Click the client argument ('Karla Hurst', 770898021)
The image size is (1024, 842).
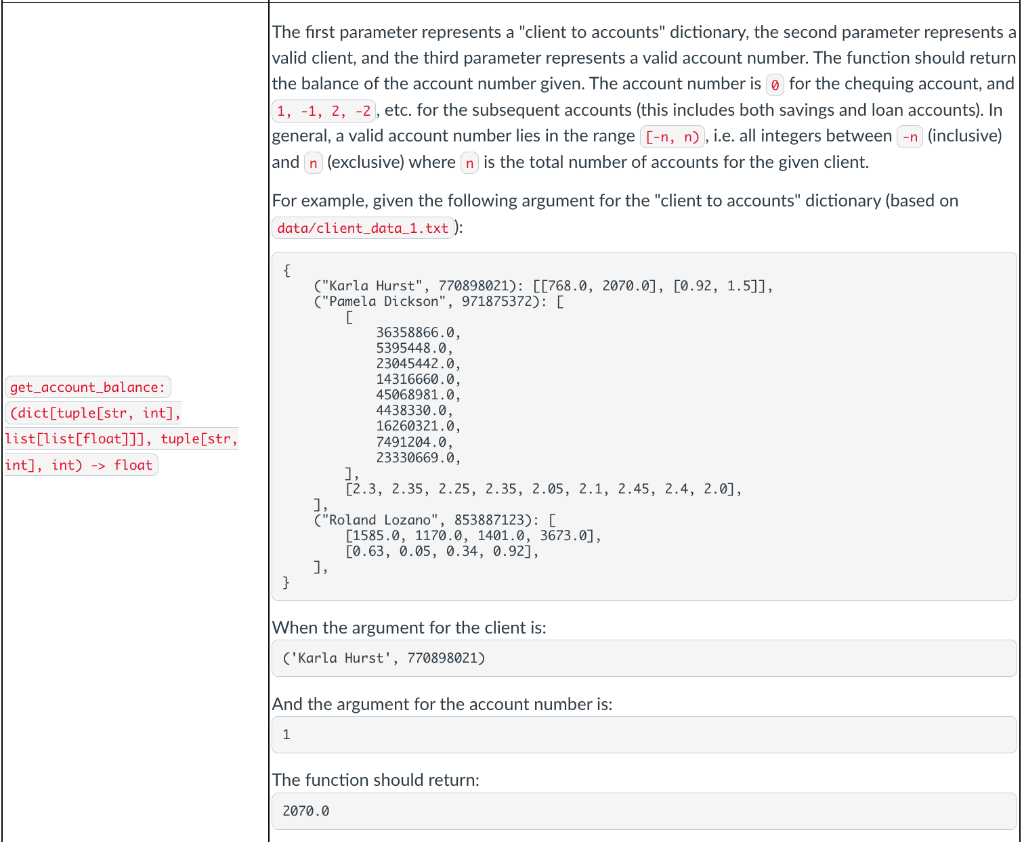tap(384, 658)
